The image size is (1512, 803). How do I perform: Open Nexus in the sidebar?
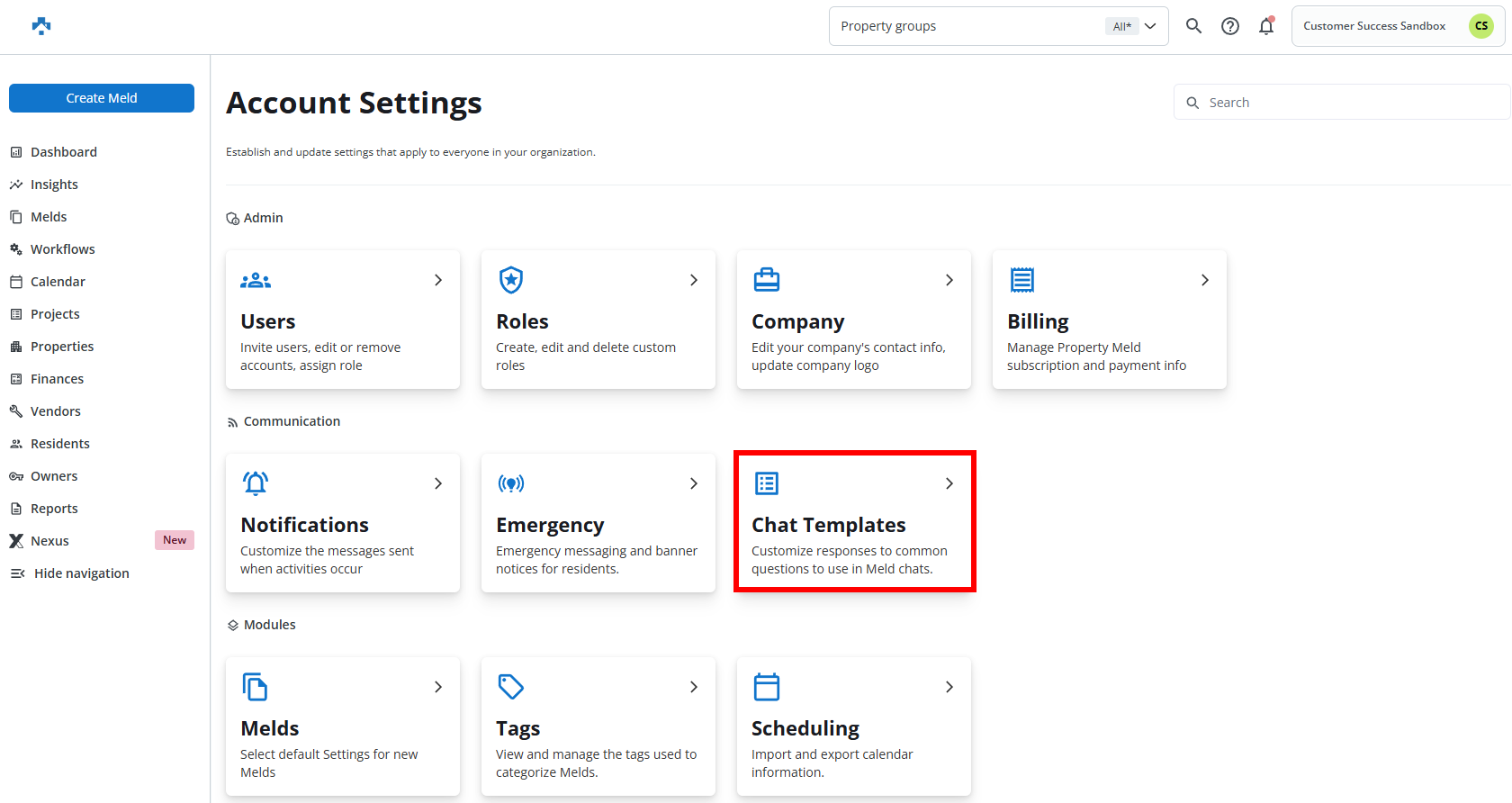[49, 541]
